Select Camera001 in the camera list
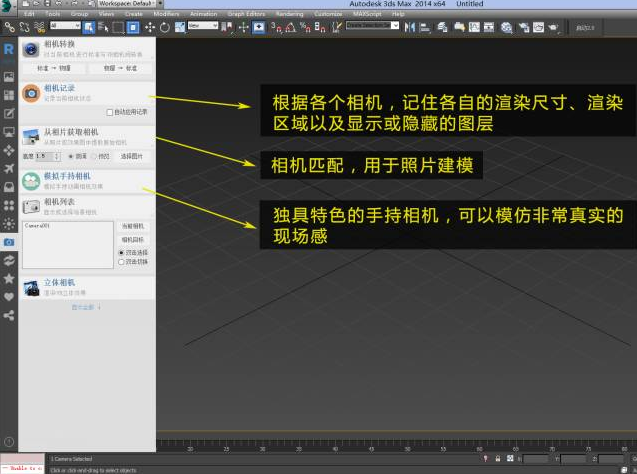The width and height of the screenshot is (637, 474). click(x=38, y=226)
